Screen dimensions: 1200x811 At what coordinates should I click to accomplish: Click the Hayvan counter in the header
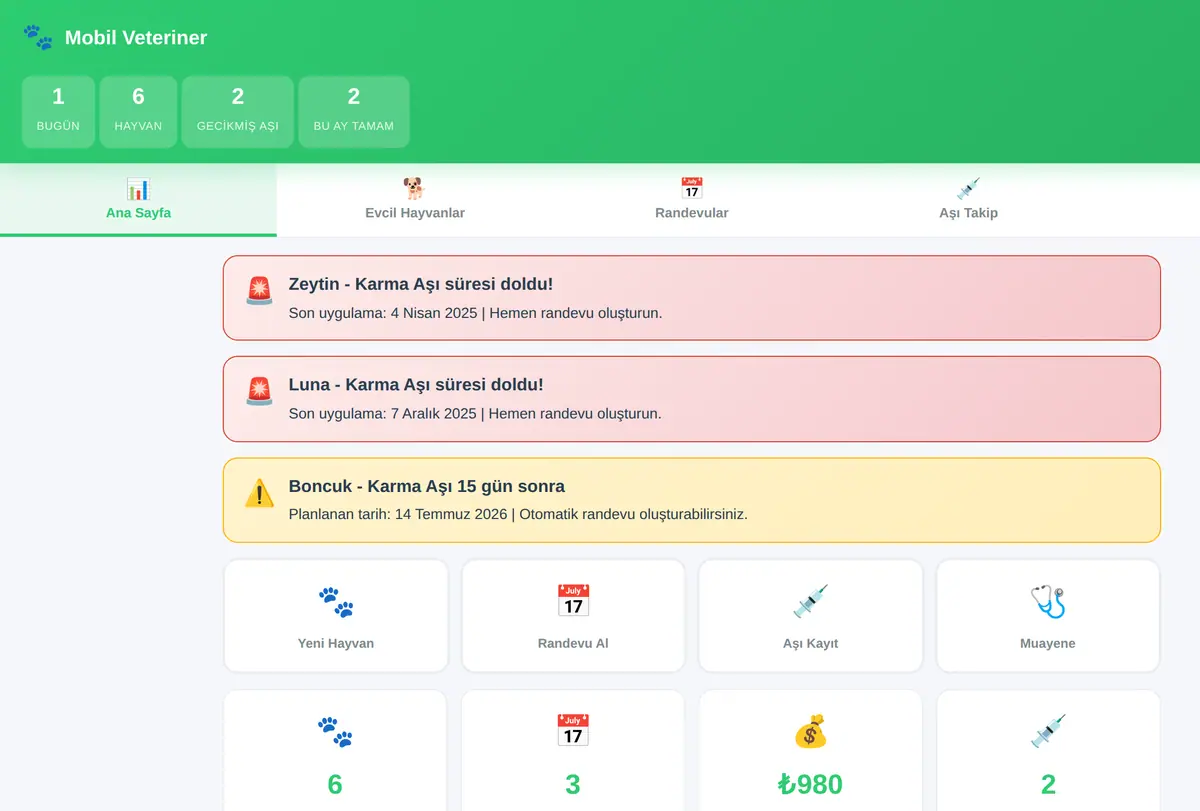point(138,112)
